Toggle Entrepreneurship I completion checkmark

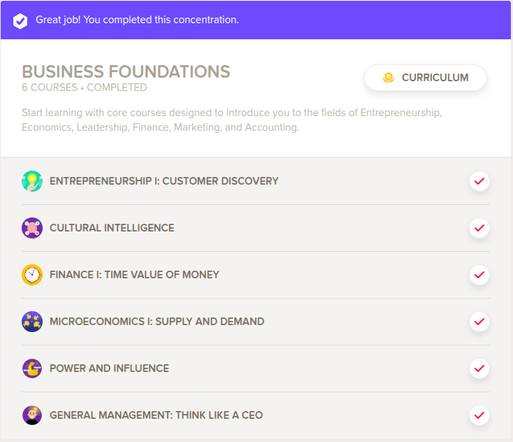pyautogui.click(x=479, y=181)
